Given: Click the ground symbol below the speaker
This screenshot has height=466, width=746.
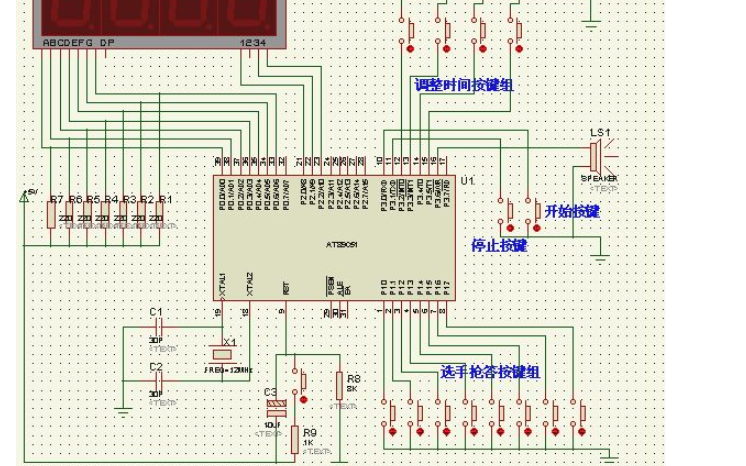Looking at the screenshot, I should point(600,258).
